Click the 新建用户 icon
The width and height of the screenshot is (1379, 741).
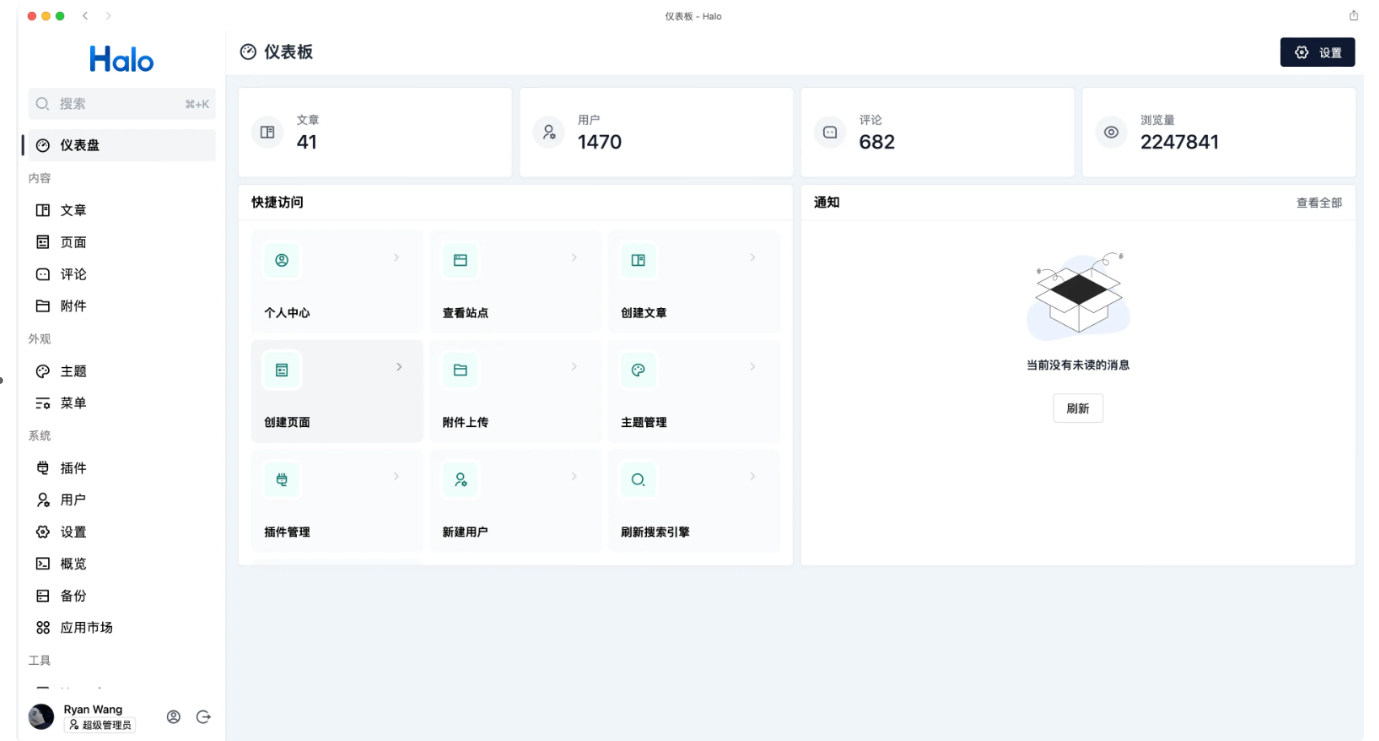tap(460, 480)
